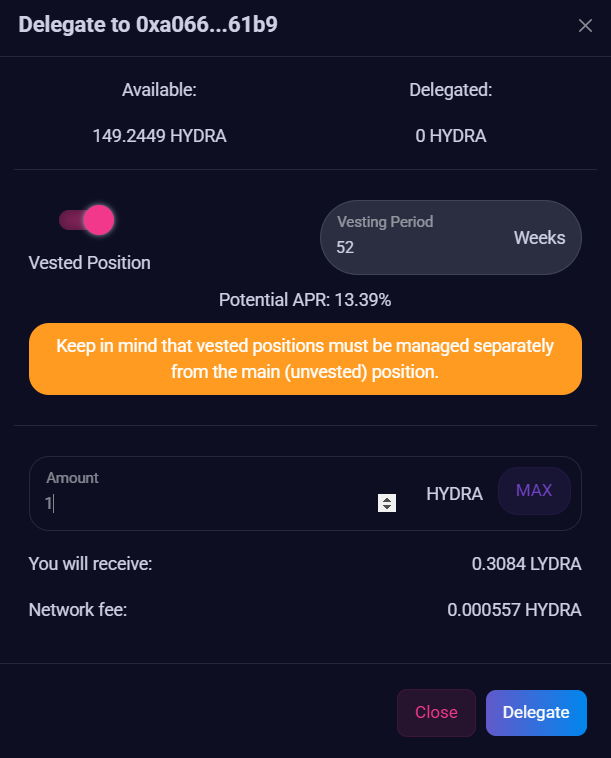Click the HYDRA currency label beside Amount
The image size is (611, 758).
point(454,493)
